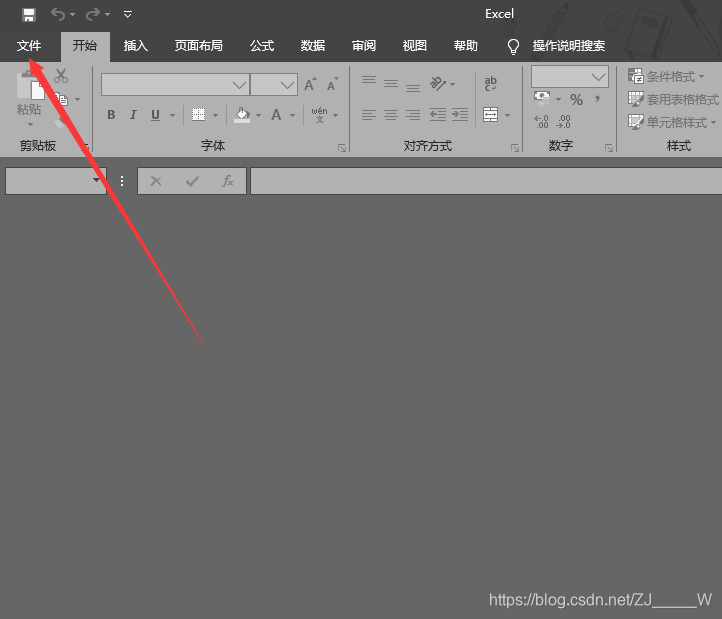This screenshot has width=722, height=619.
Task: Open the 页面布局 tab
Action: point(198,46)
